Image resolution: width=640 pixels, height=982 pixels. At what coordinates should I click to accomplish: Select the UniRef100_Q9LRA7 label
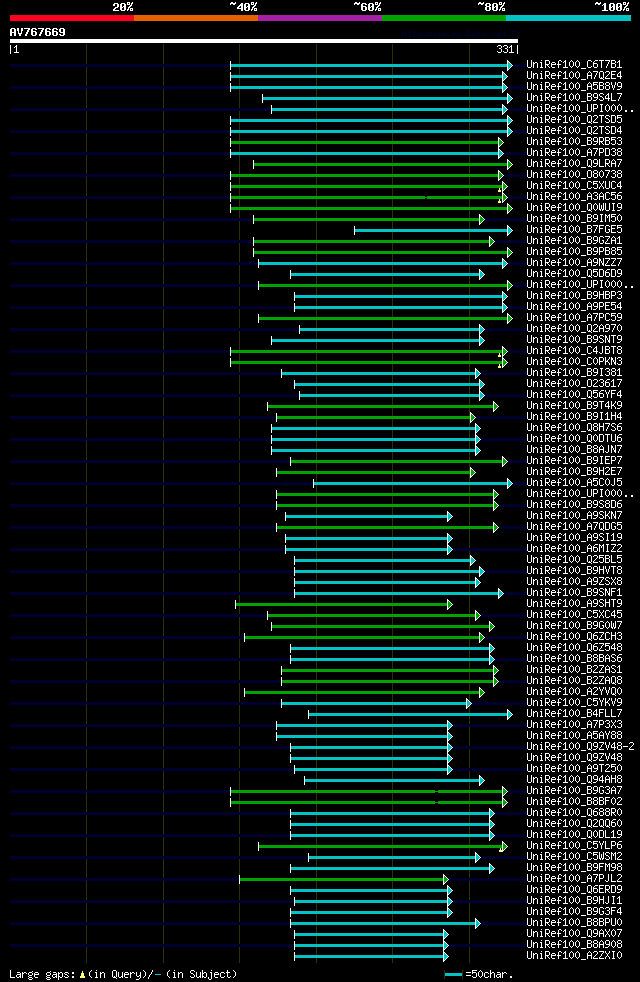tap(574, 163)
